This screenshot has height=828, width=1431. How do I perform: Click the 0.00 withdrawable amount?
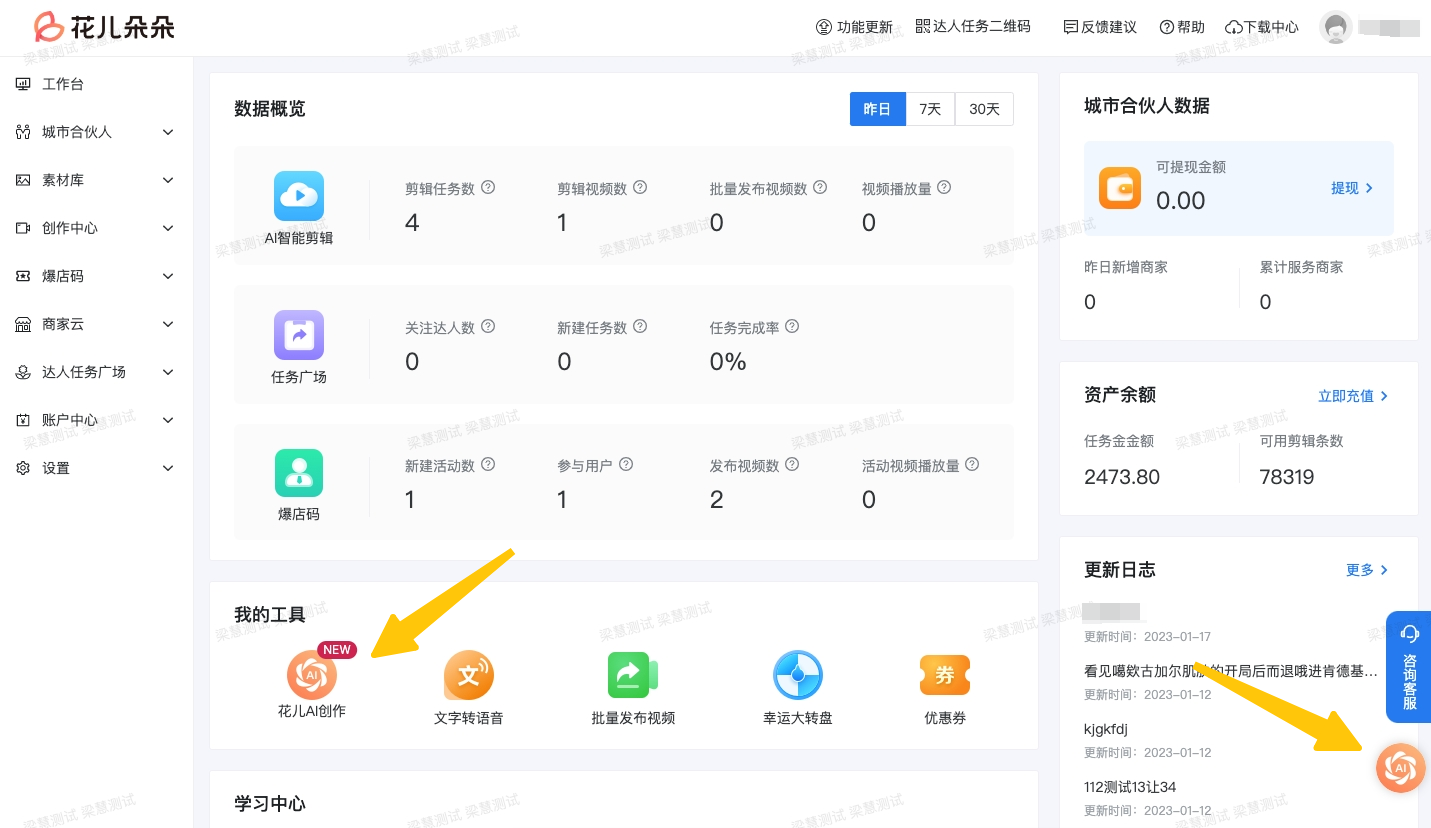[x=1181, y=201]
